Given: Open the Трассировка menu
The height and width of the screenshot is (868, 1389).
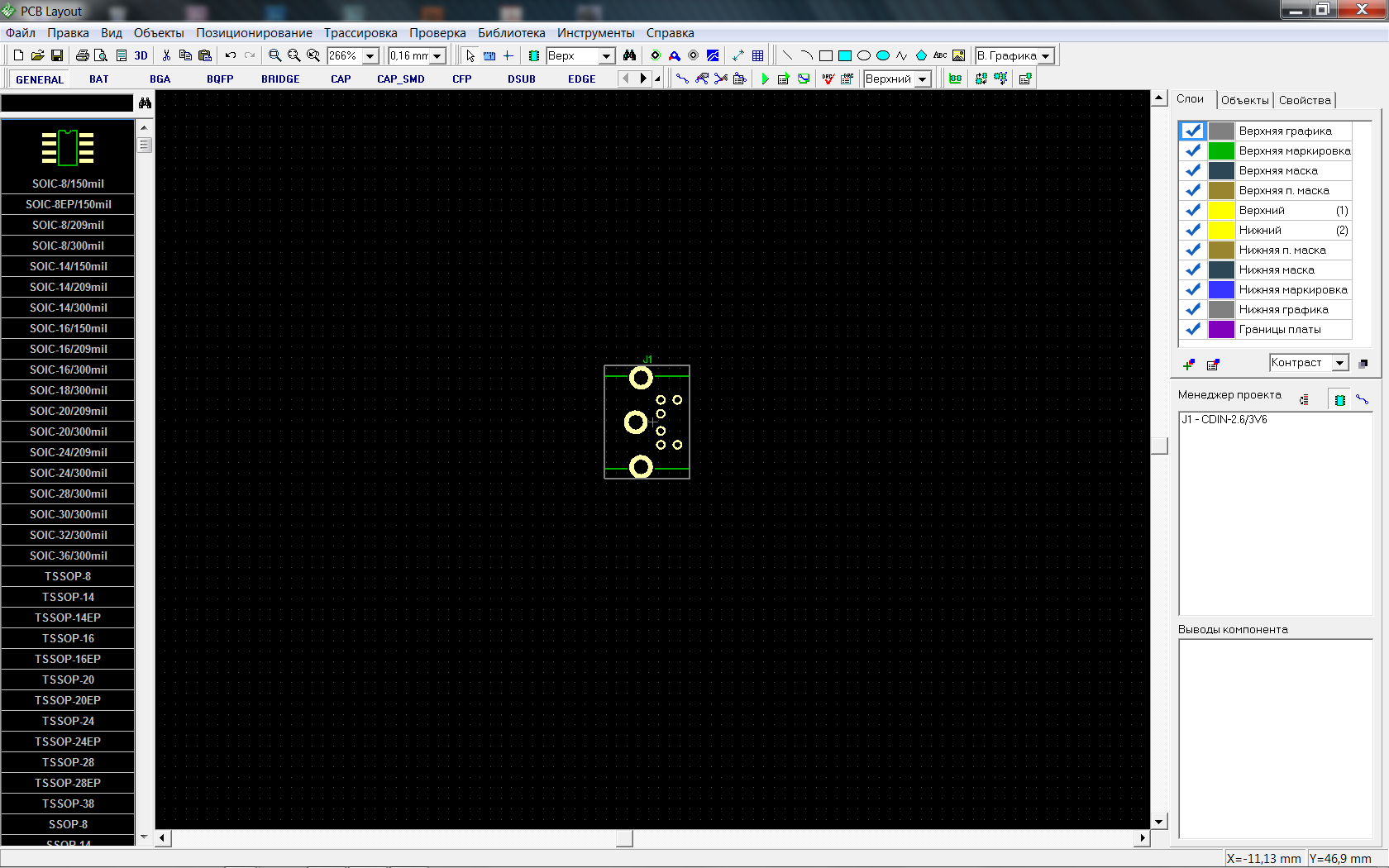Looking at the screenshot, I should point(360,33).
